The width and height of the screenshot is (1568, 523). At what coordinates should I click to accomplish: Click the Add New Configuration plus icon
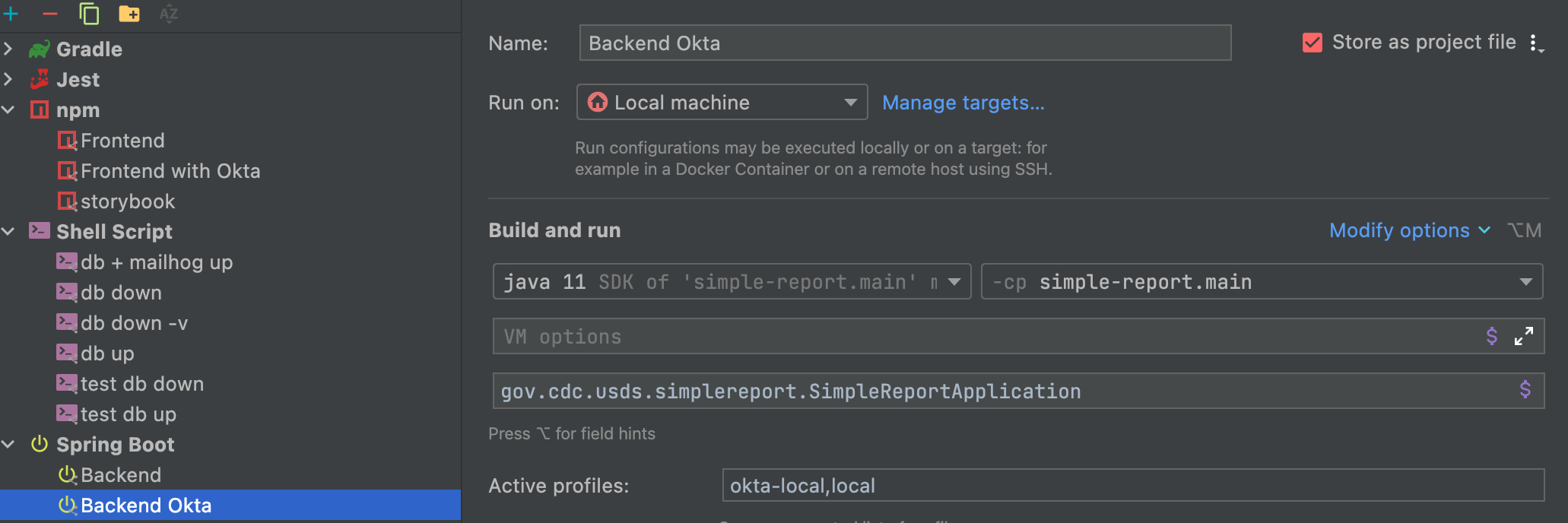pyautogui.click(x=11, y=14)
